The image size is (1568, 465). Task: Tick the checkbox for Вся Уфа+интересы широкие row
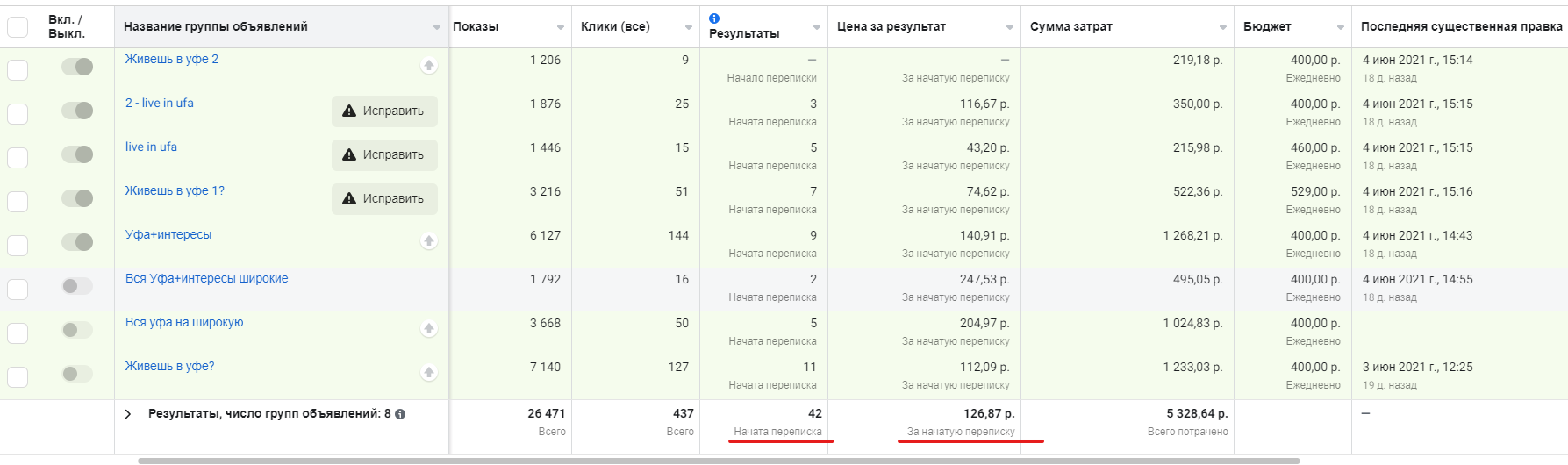(18, 290)
